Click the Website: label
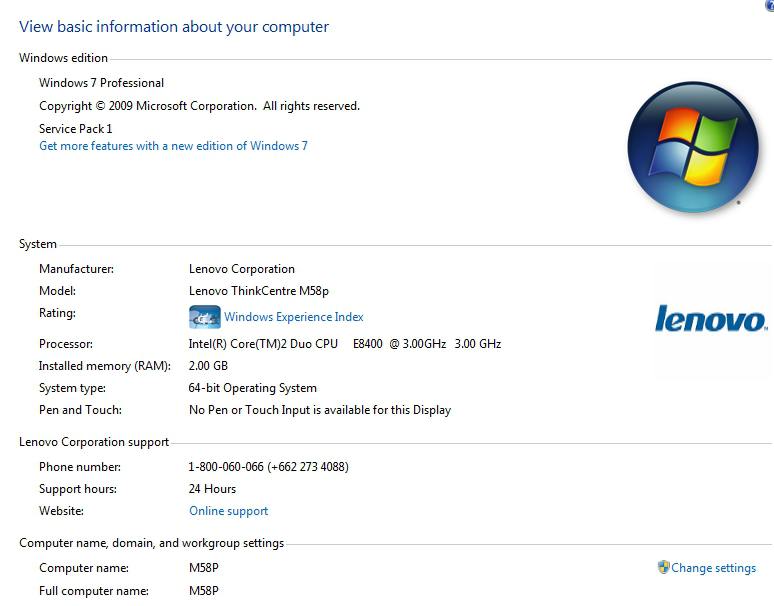 click(61, 511)
